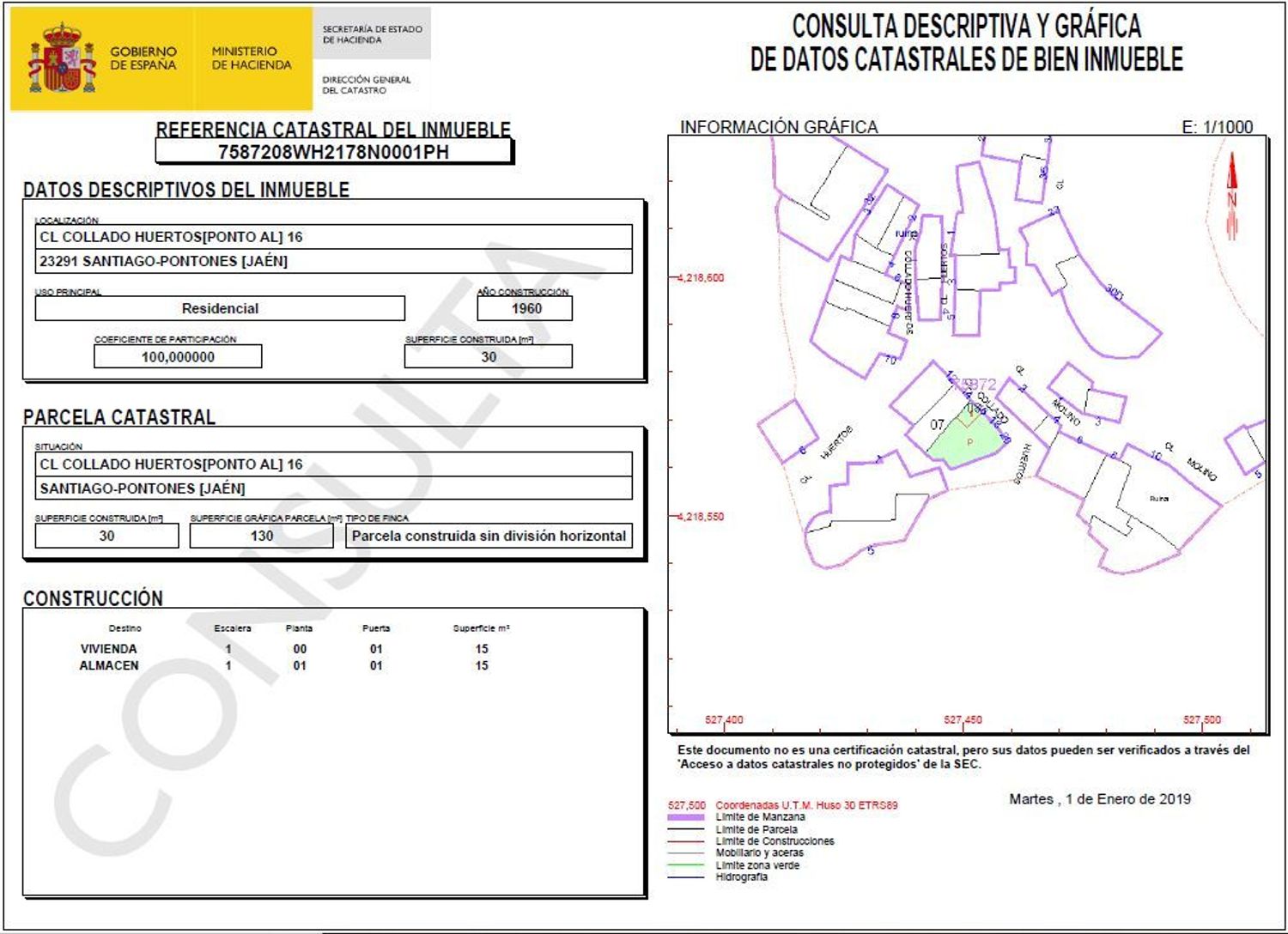Click the INFORMACIÓN GRÁFICA heading
The height and width of the screenshot is (934, 1288).
click(x=779, y=127)
